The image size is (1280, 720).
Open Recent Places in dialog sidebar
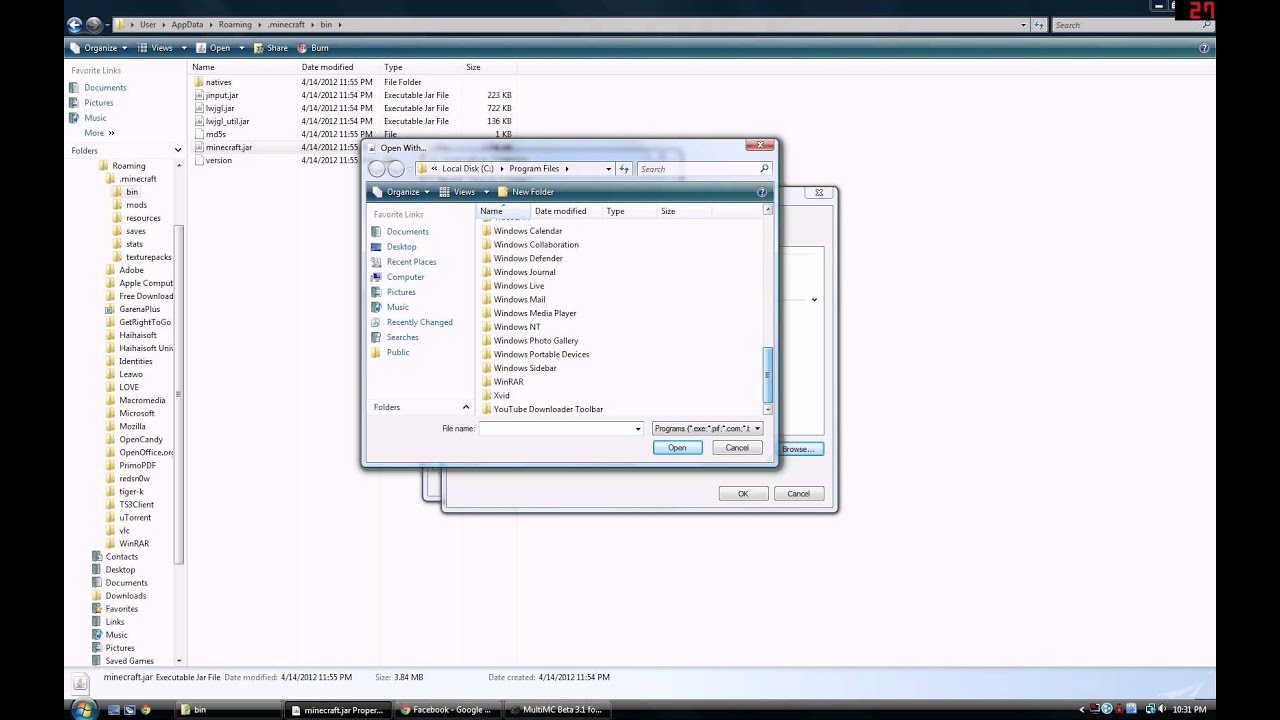tap(411, 262)
